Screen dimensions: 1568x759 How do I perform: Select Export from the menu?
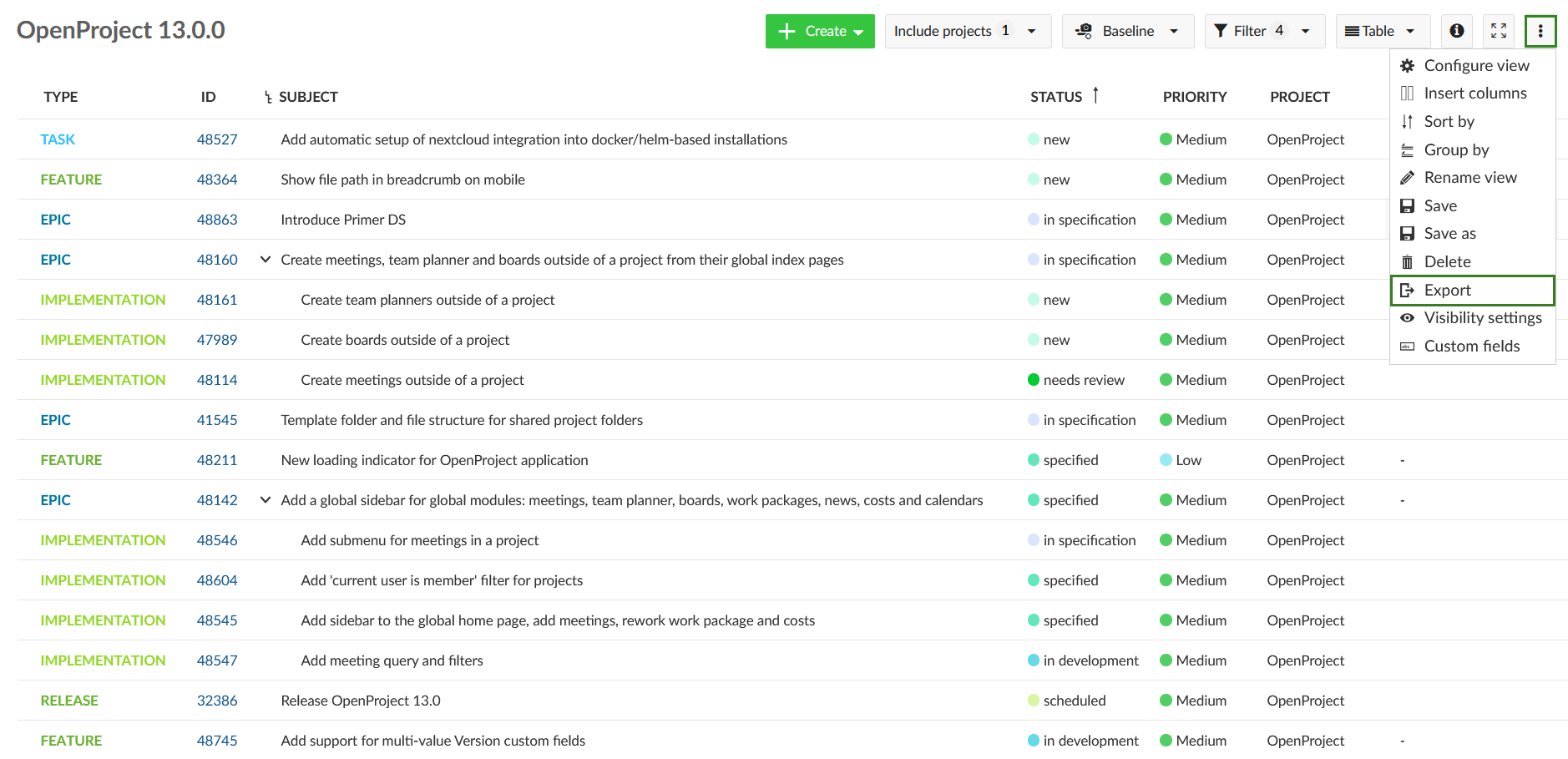tap(1448, 291)
